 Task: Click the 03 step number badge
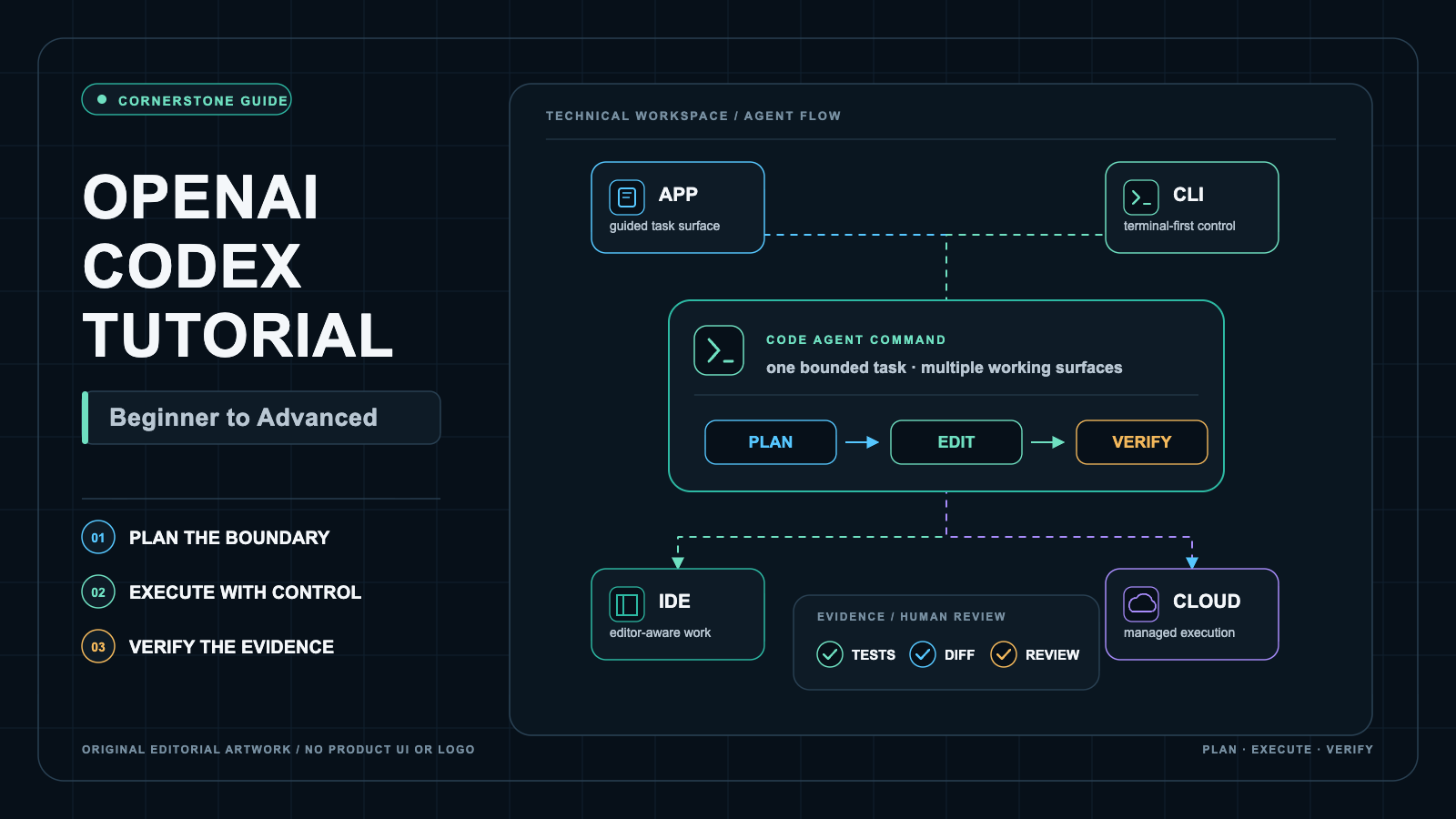tap(98, 647)
